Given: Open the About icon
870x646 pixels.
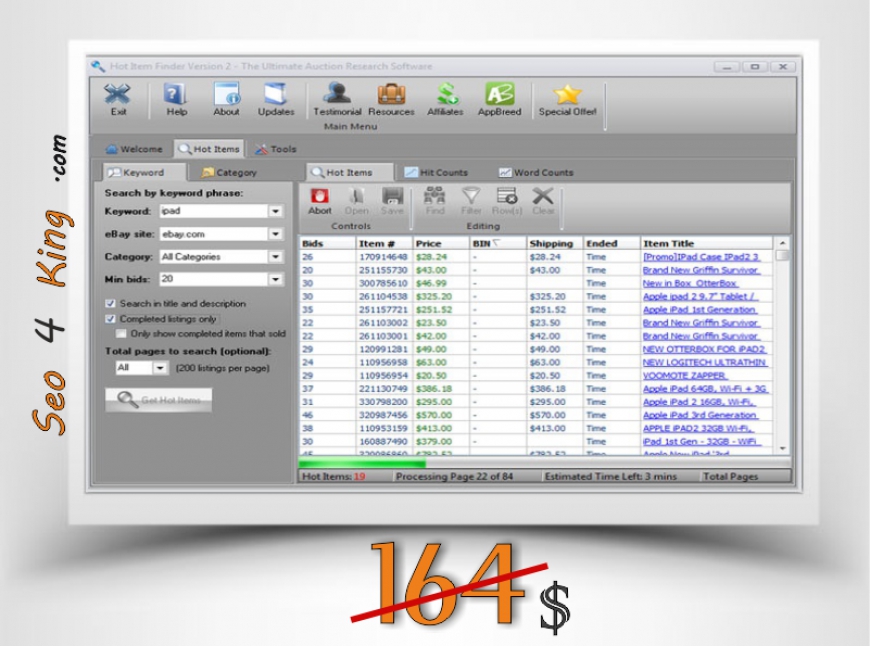Looking at the screenshot, I should 226,94.
